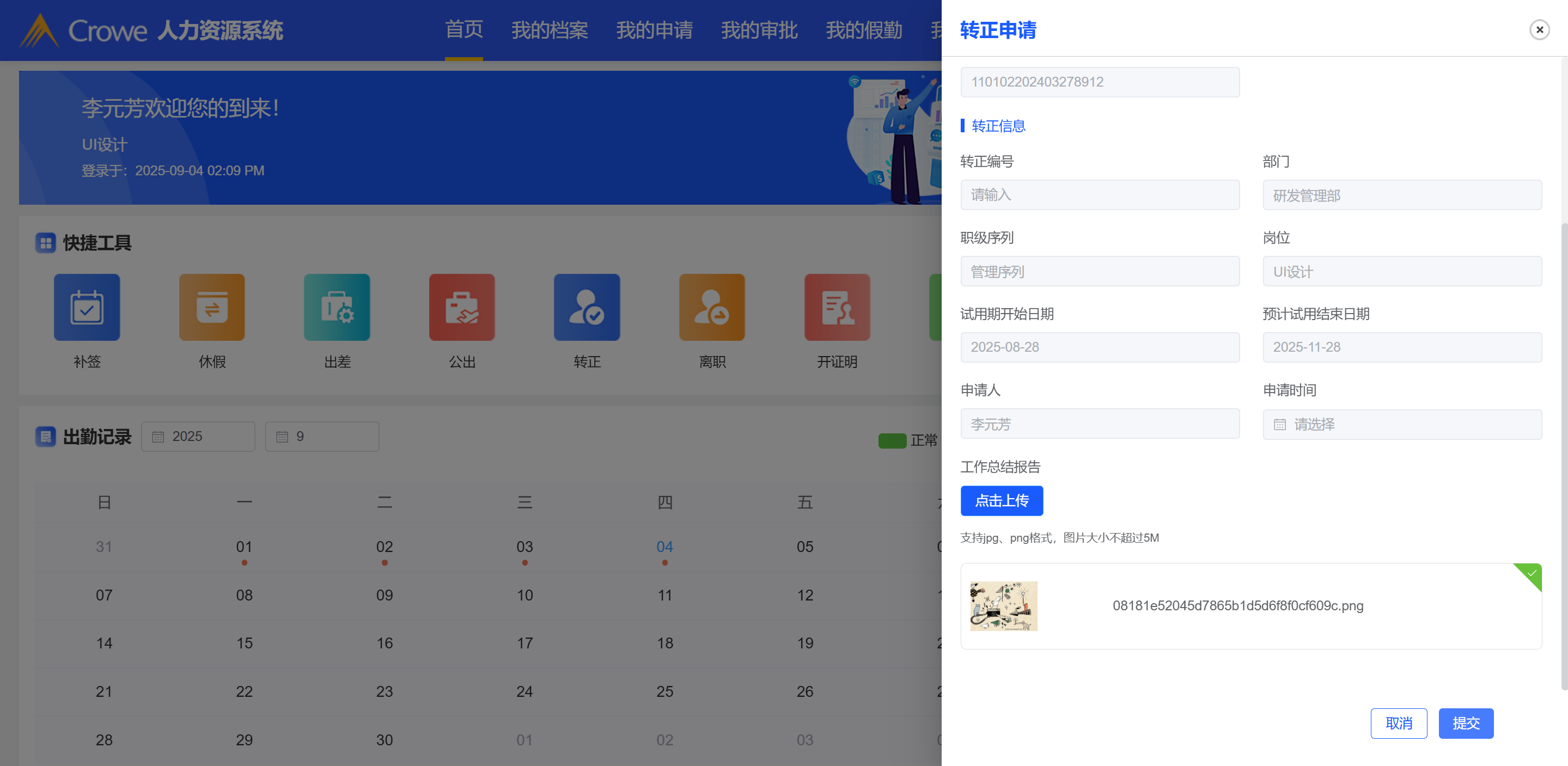This screenshot has height=766, width=1568.
Task: Select calendar date 04
Action: (664, 547)
